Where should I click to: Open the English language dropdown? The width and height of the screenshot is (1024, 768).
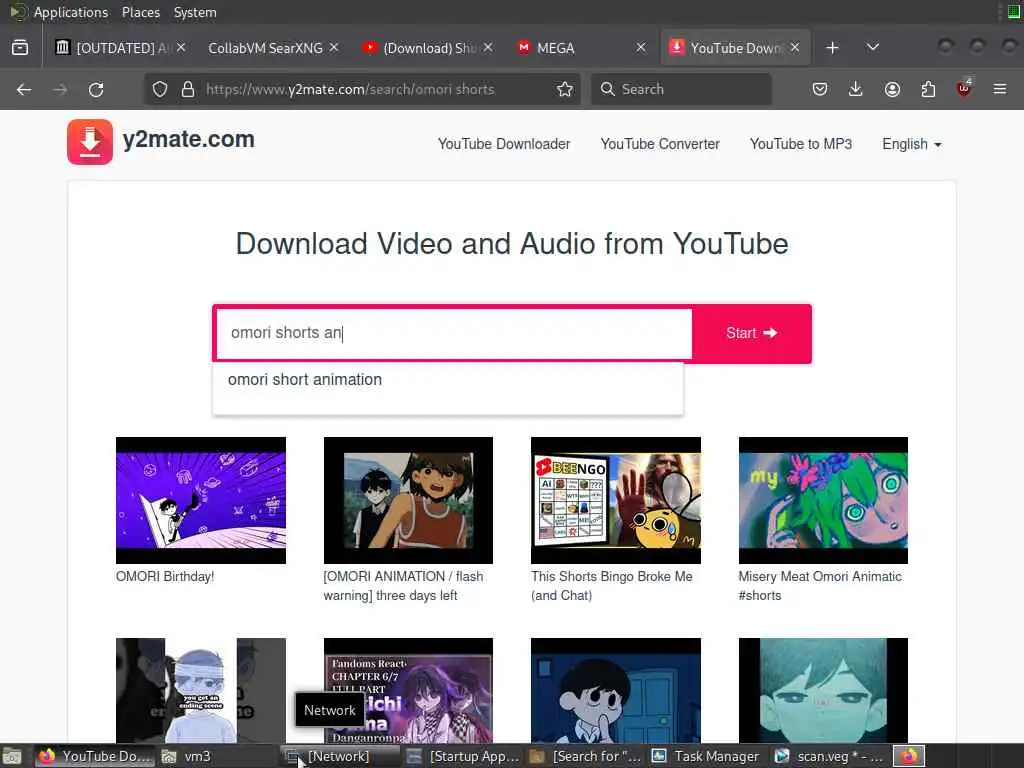[x=912, y=144]
